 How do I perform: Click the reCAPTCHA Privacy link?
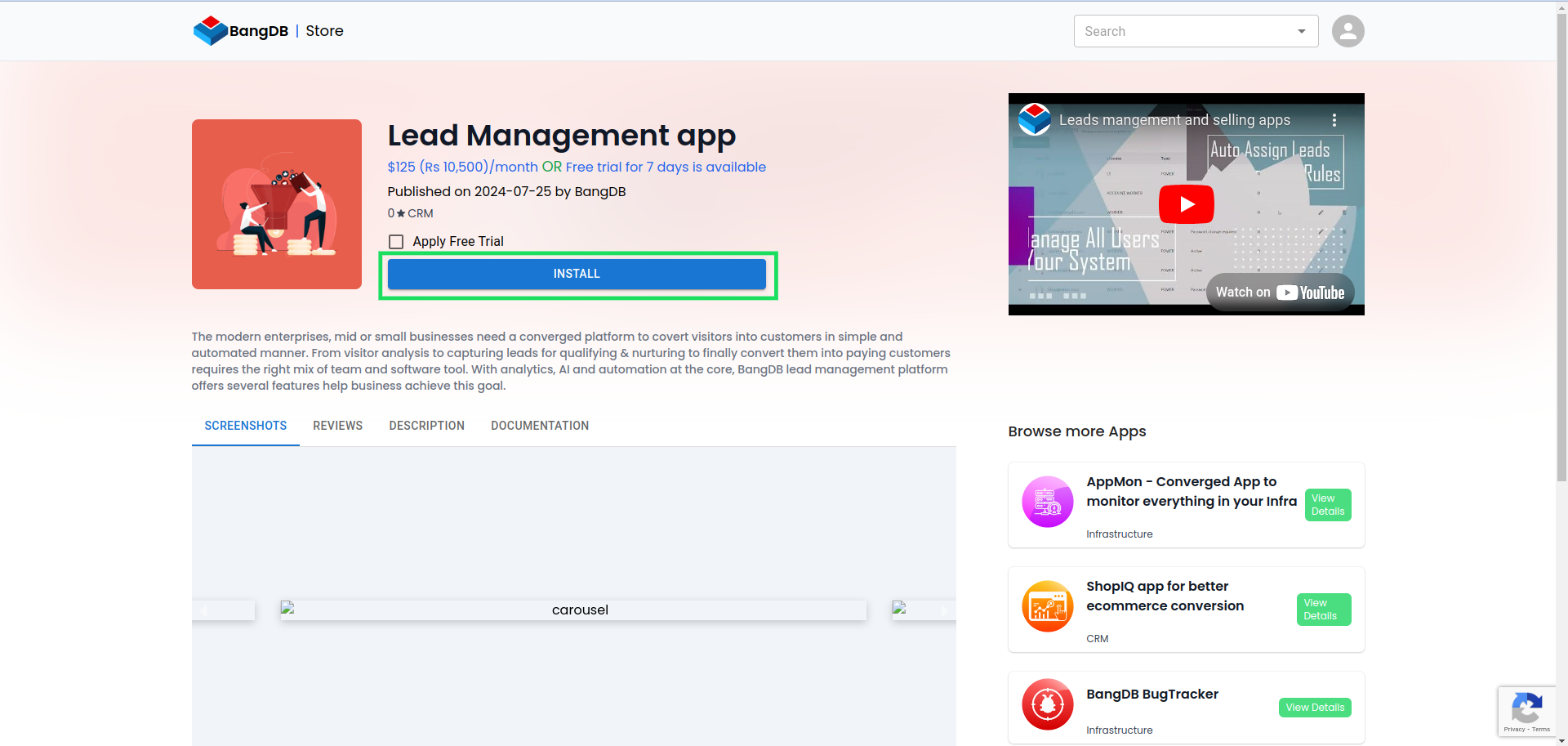(1514, 729)
